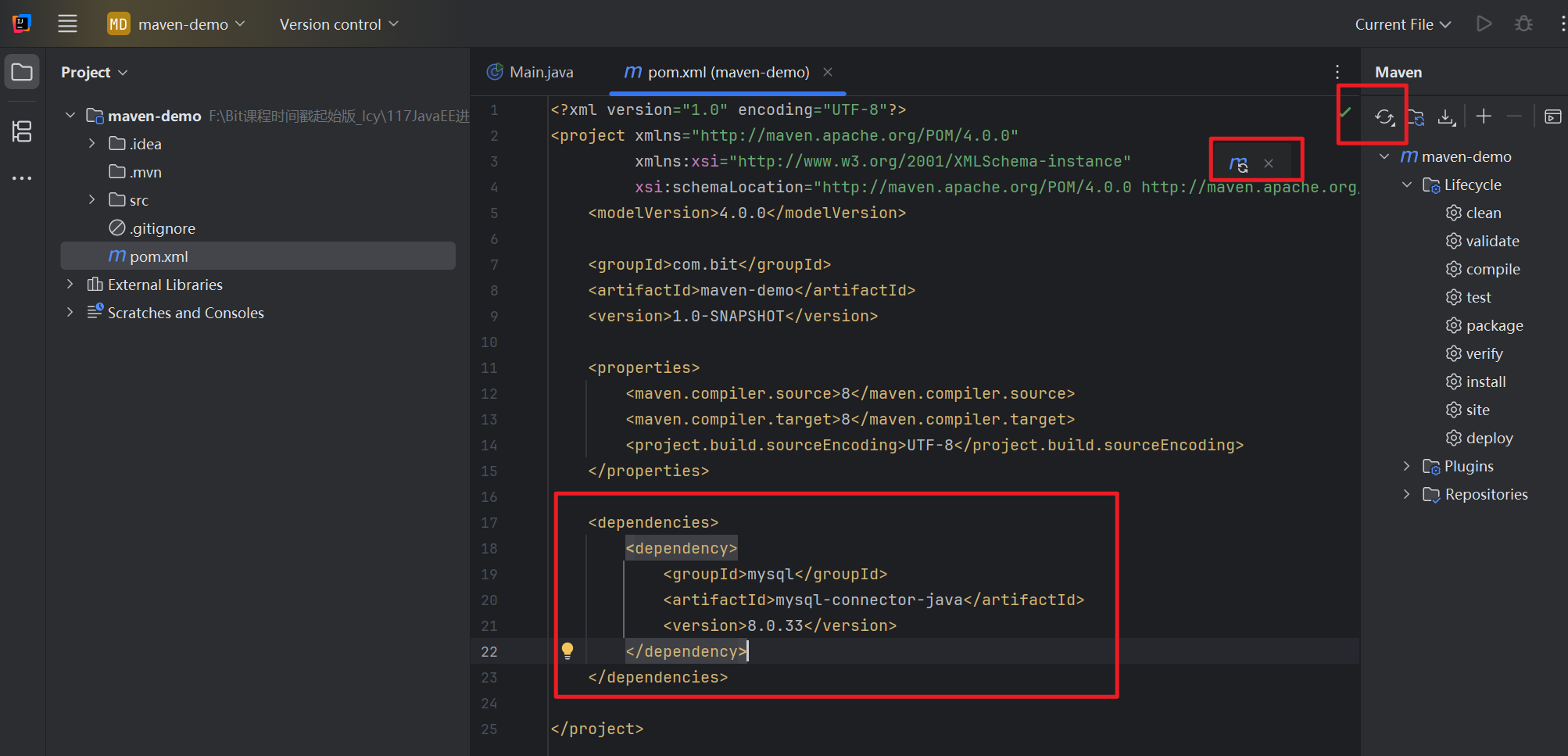Load Maven changes floating button

(1238, 163)
